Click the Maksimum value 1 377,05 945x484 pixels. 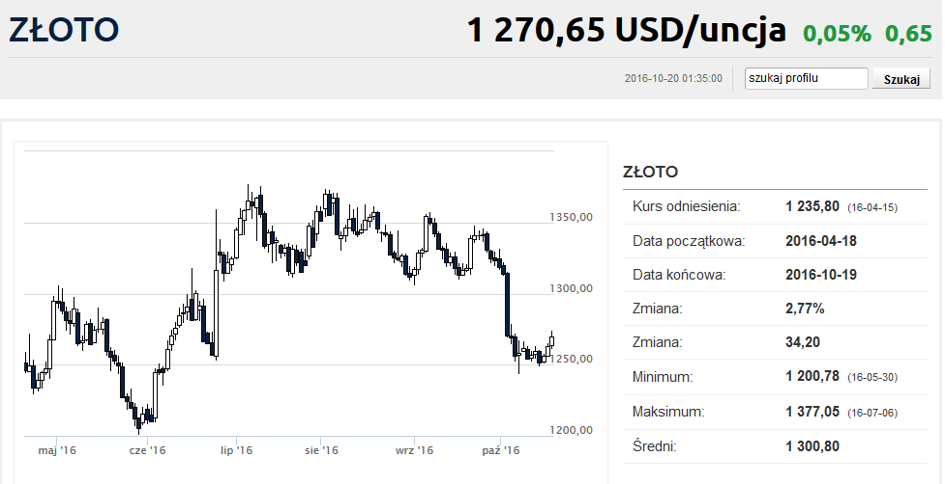[812, 412]
